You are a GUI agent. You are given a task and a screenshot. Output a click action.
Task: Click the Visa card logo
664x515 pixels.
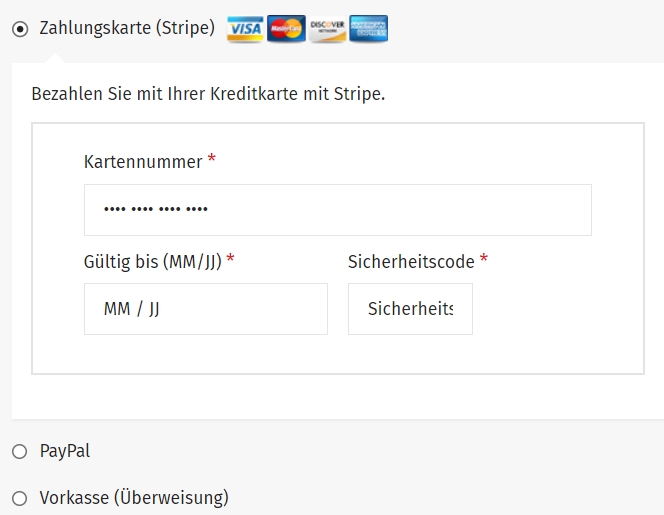245,29
